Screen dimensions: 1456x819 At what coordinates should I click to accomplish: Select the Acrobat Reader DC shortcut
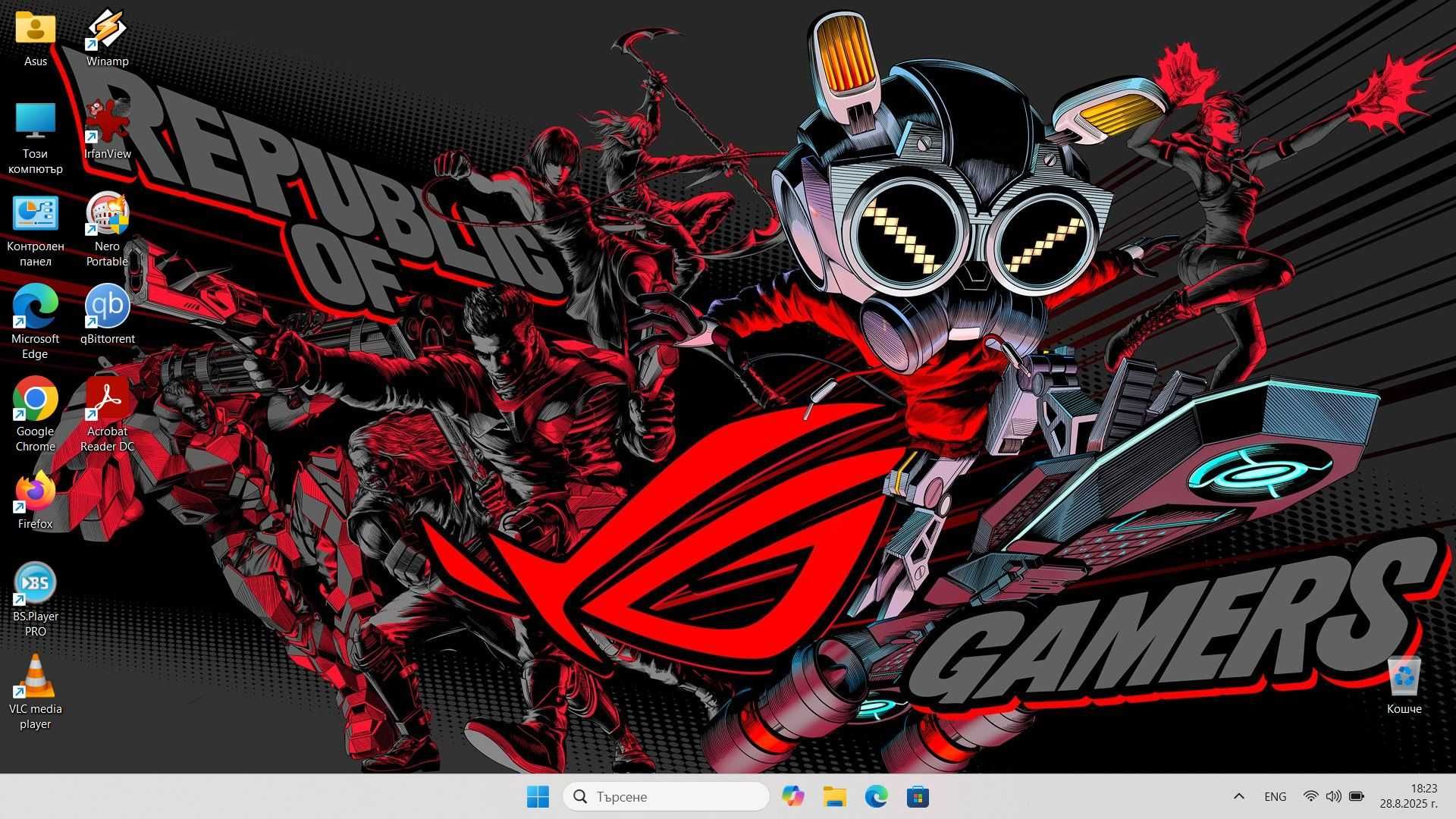[x=107, y=416]
